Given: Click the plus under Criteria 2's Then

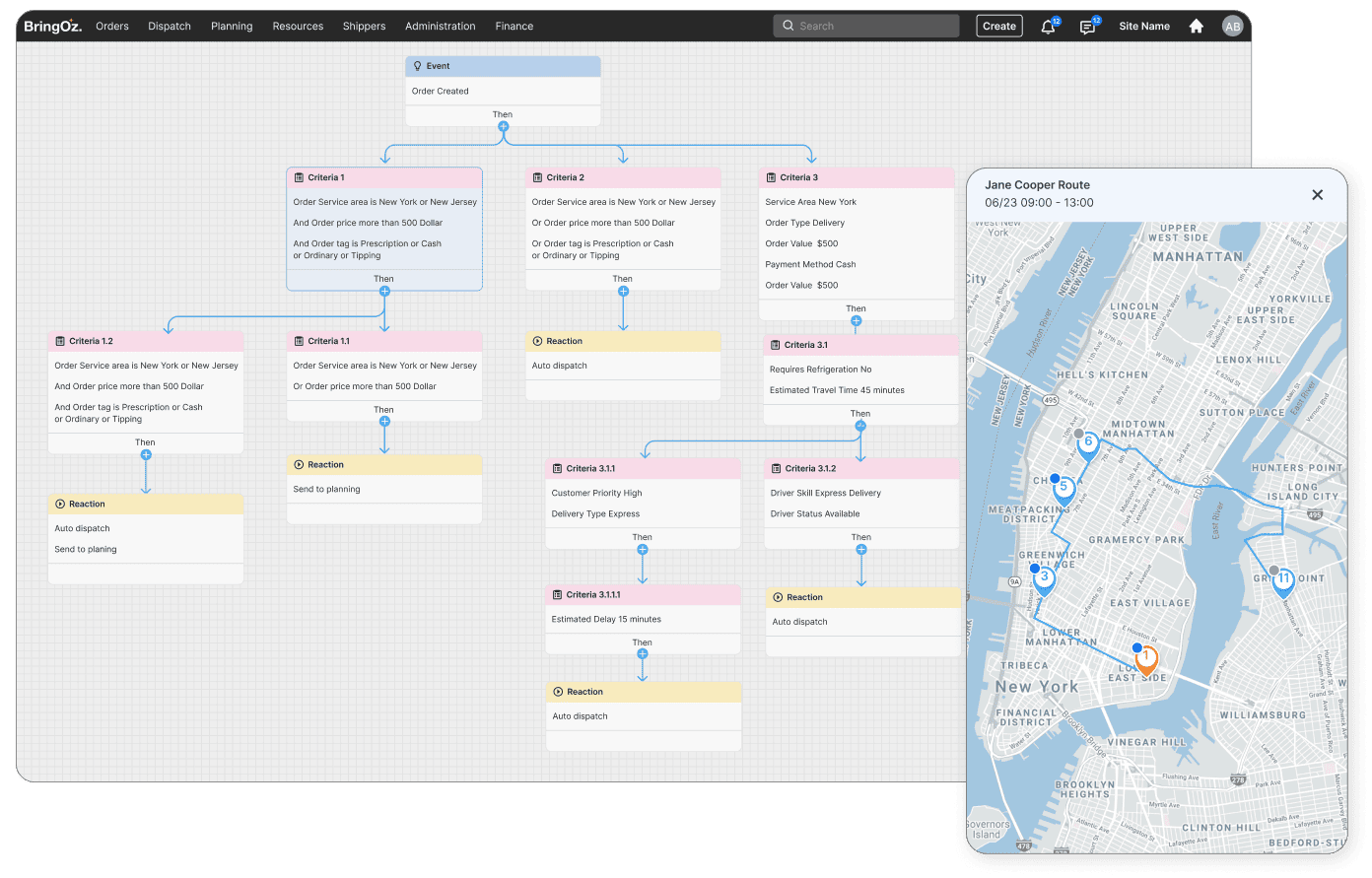Looking at the screenshot, I should coord(623,291).
